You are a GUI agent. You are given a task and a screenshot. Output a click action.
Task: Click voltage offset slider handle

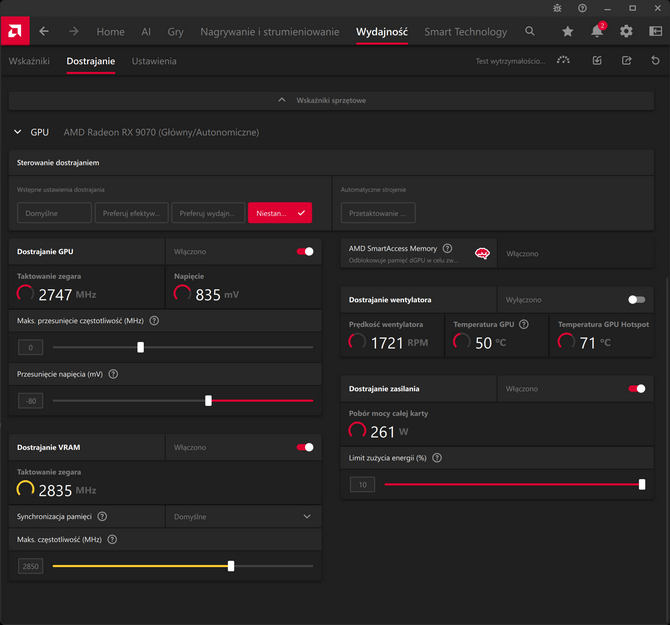pos(208,400)
